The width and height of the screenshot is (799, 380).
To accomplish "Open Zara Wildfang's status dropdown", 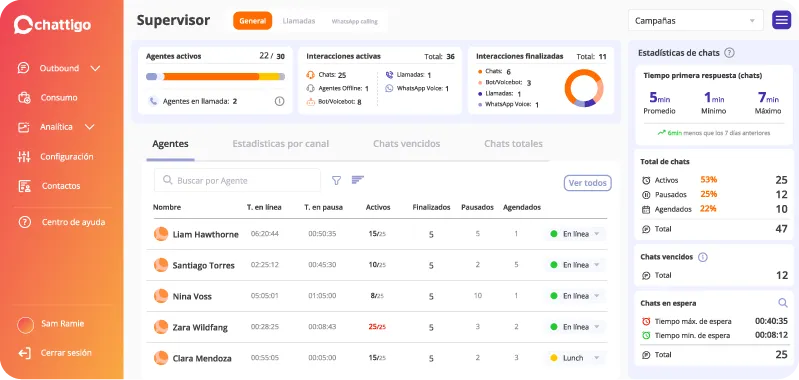I will (575, 327).
